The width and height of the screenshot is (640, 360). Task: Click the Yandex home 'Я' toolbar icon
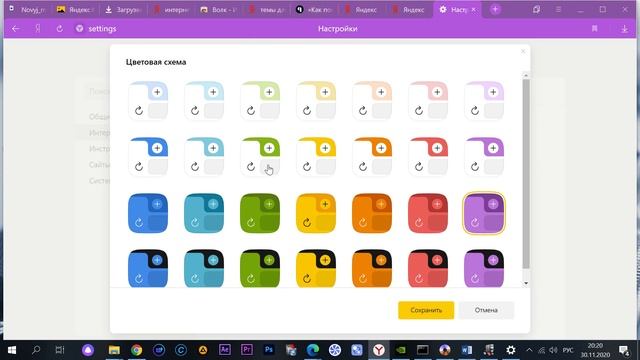[x=38, y=29]
